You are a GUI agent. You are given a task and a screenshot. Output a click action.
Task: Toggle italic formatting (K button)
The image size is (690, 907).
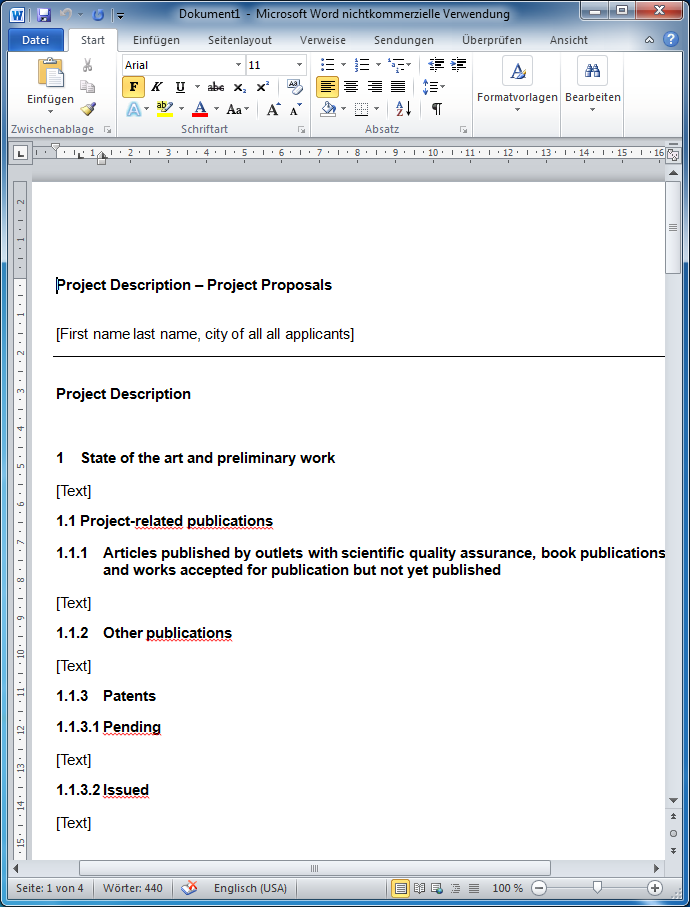click(156, 87)
